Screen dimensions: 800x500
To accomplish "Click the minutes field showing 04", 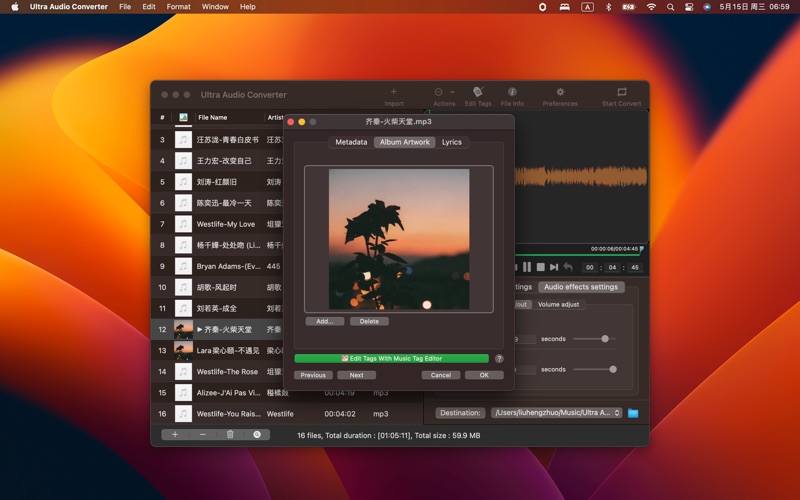I will [x=612, y=267].
